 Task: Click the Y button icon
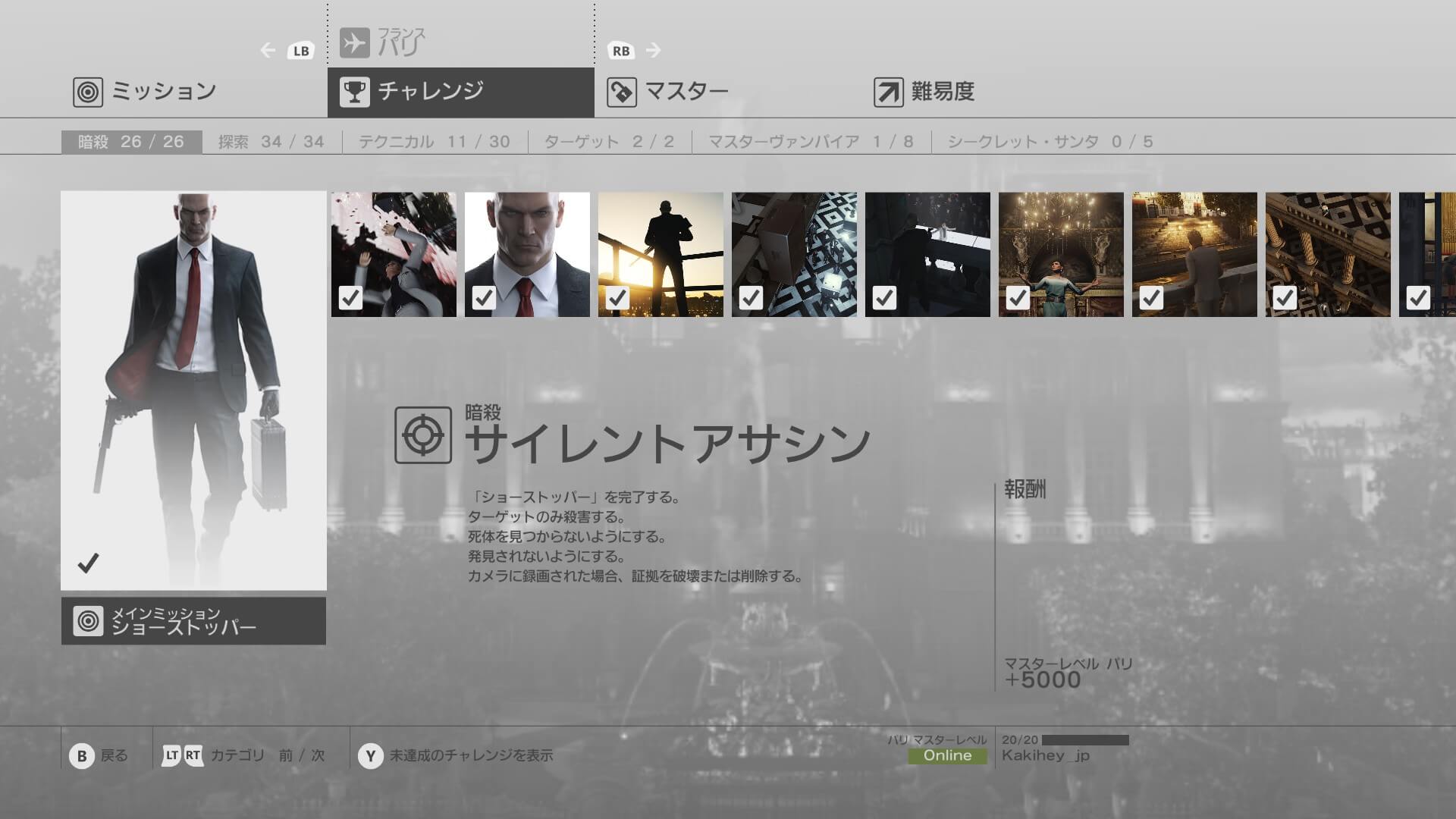click(370, 755)
